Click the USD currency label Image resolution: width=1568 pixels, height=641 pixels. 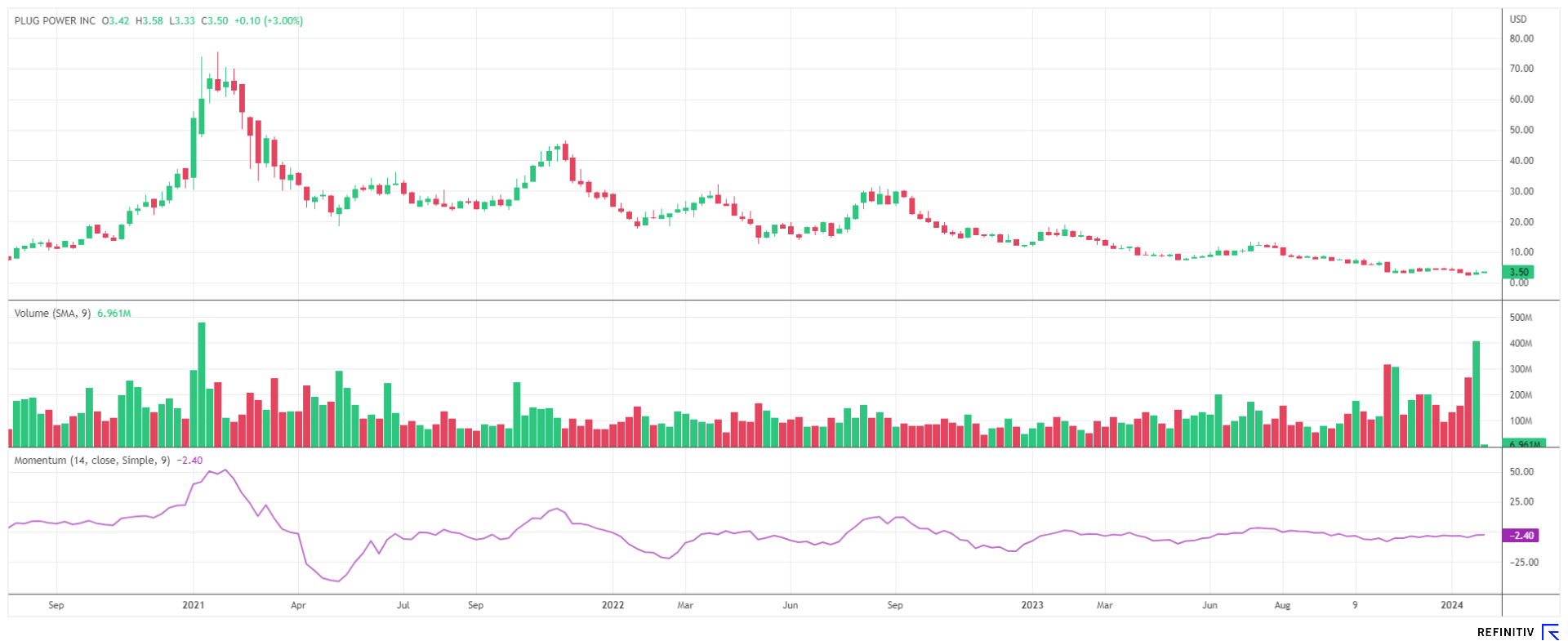point(1518,20)
